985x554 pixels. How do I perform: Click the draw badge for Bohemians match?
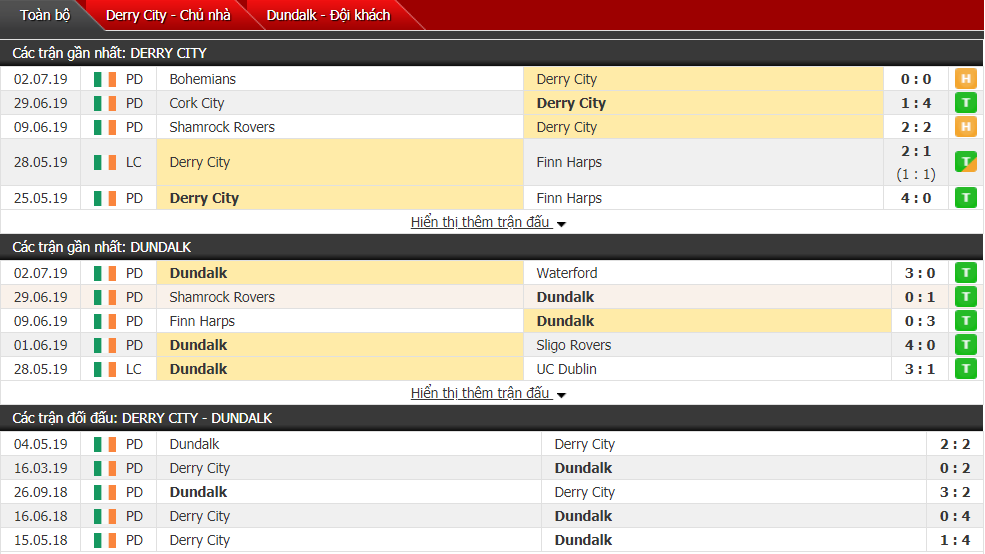pos(966,79)
